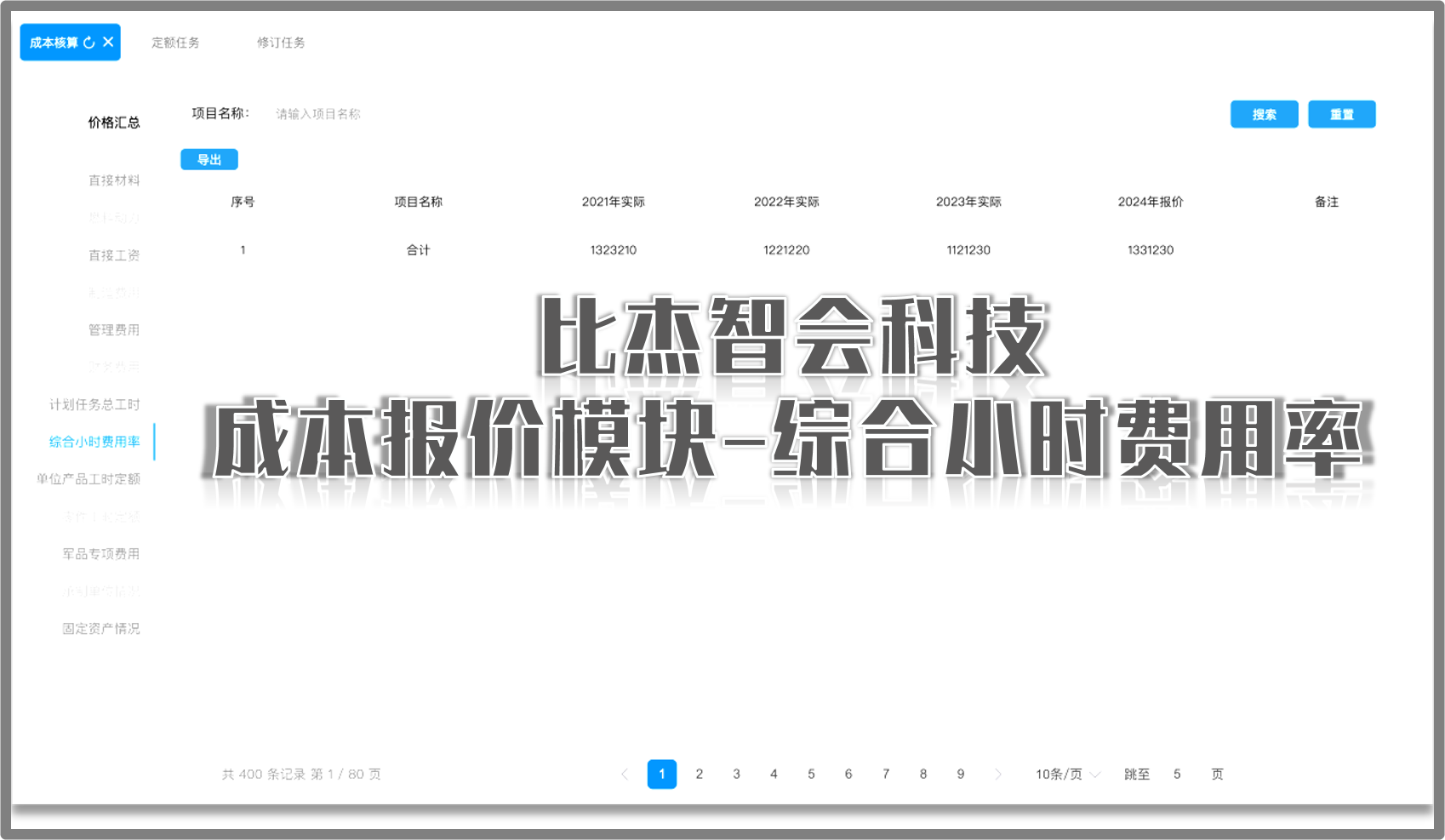
Task: Open 单位产品工时定额 in the sidebar
Action: click(89, 479)
